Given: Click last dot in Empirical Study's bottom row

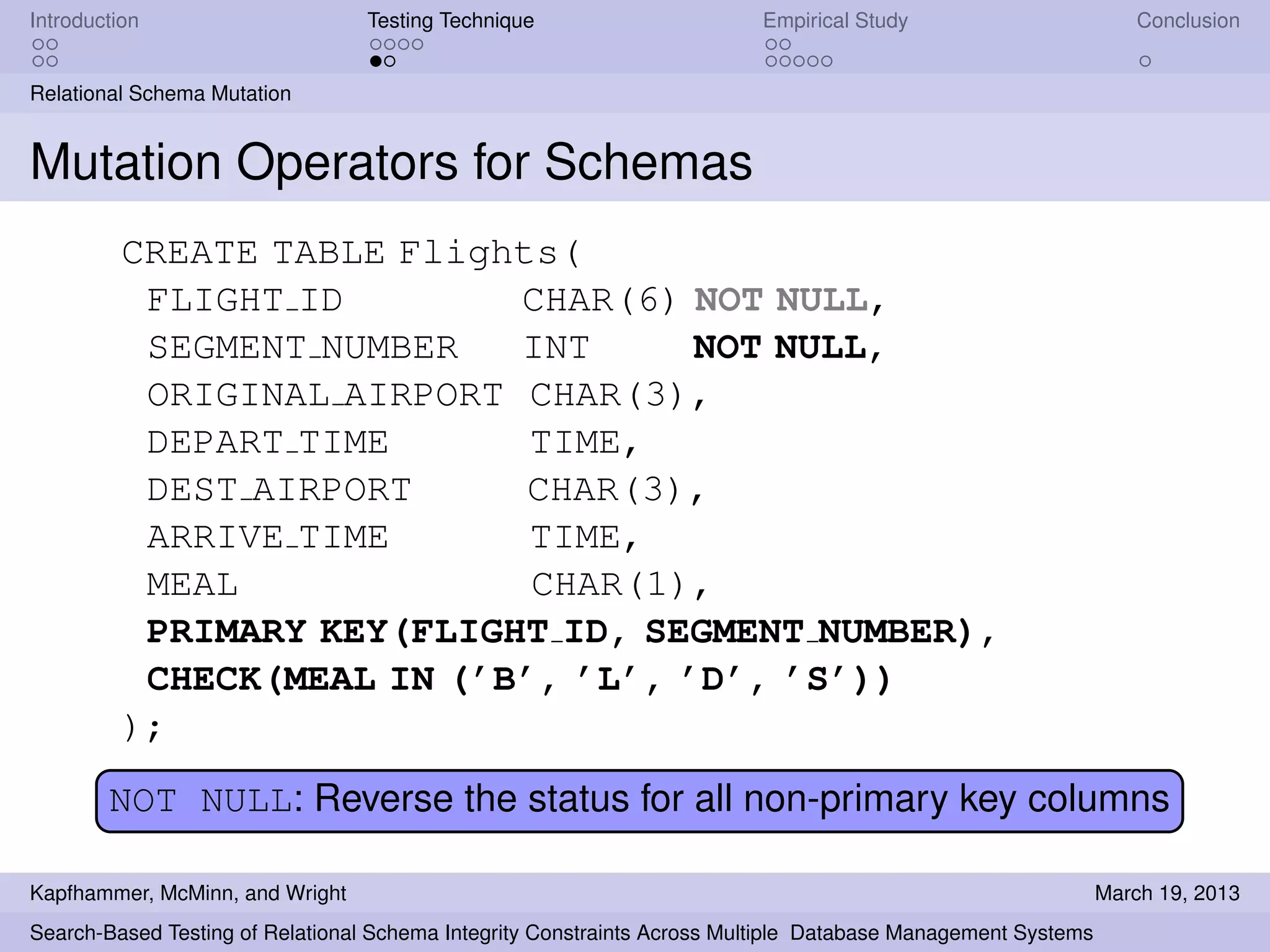Looking at the screenshot, I should (x=827, y=61).
